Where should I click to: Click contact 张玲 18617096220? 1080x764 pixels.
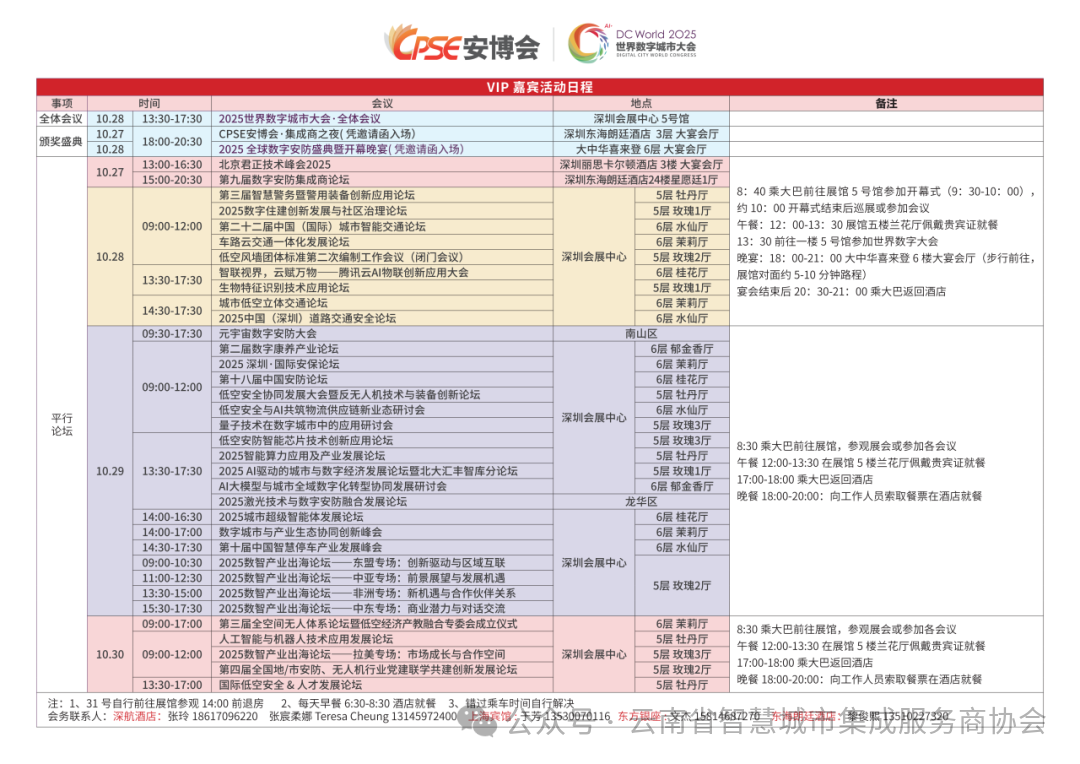213,716
